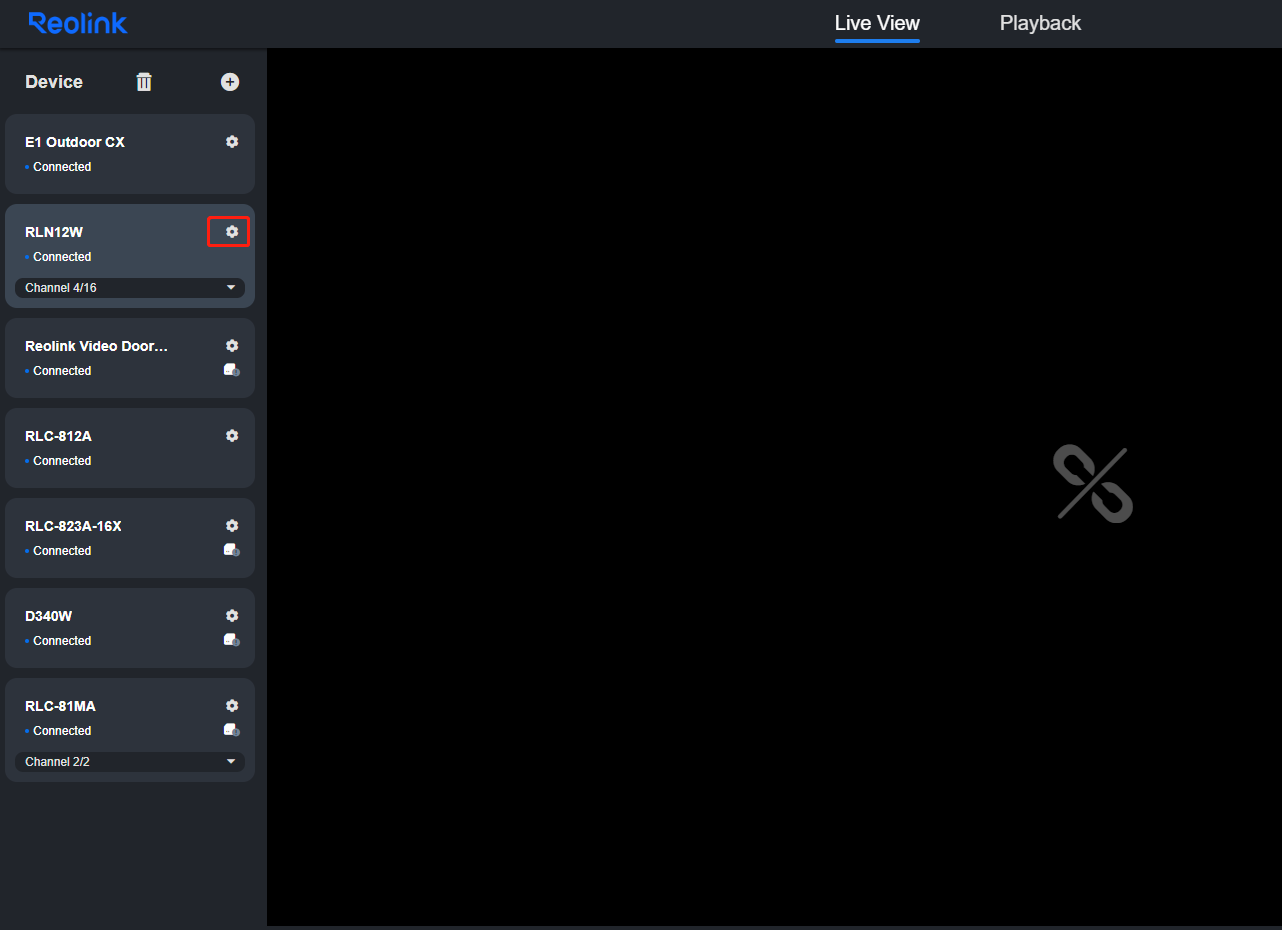Click storage icon on RLC-81MA card
This screenshot has height=930, width=1282.
click(232, 730)
